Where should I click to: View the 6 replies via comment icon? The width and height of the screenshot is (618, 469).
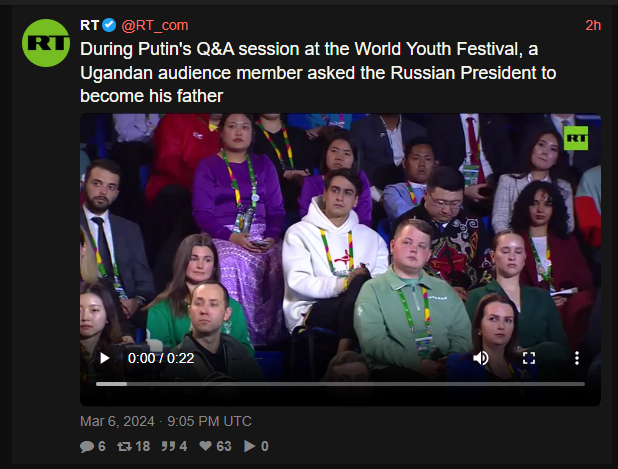point(93,446)
